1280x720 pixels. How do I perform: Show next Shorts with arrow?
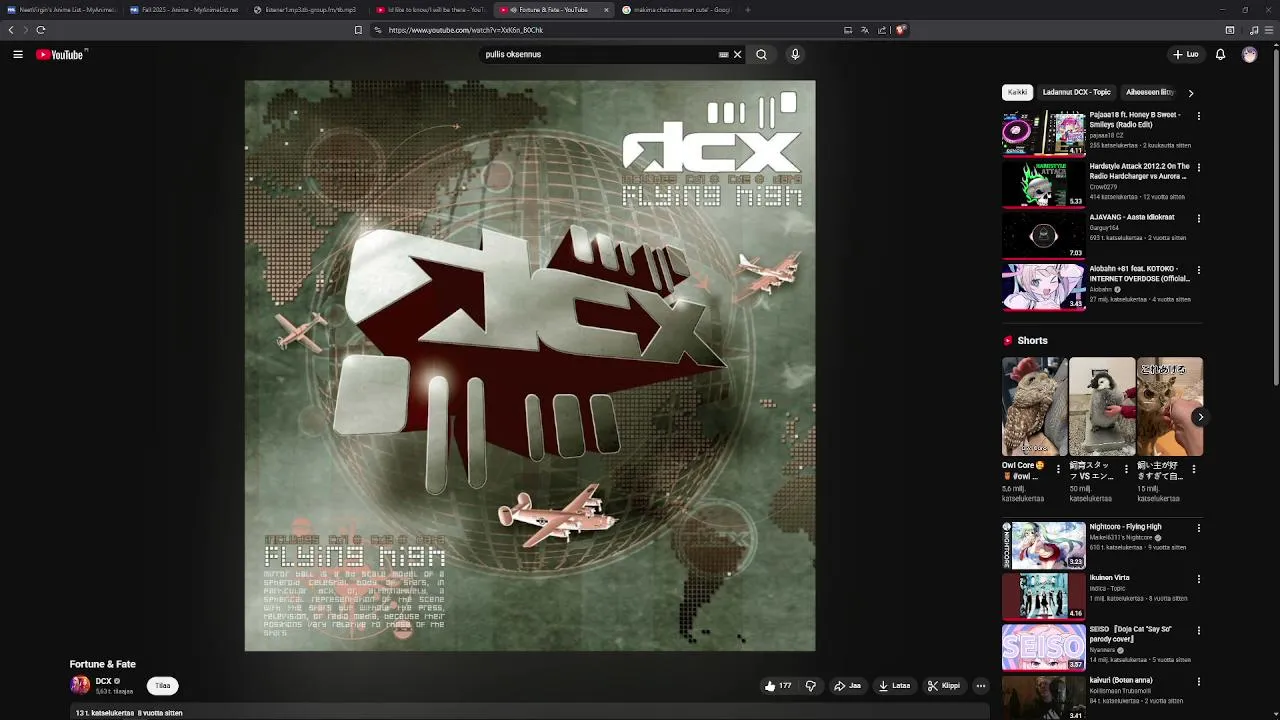click(1200, 417)
